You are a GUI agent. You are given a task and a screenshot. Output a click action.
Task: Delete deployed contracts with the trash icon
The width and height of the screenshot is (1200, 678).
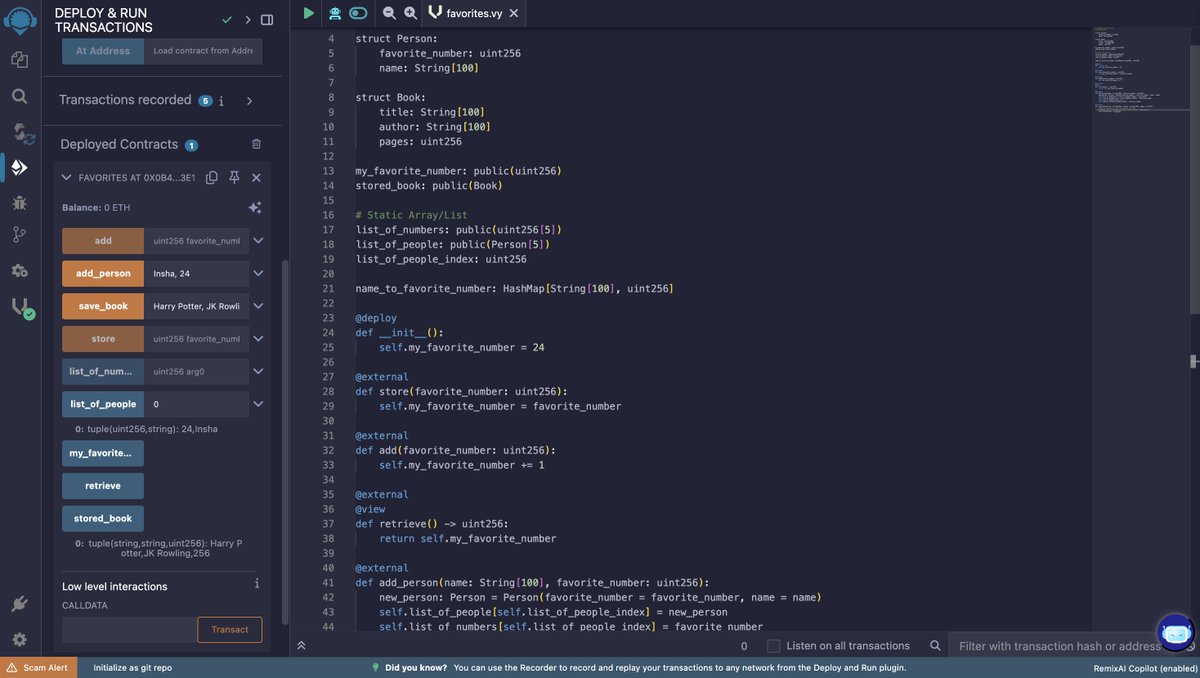tap(256, 144)
